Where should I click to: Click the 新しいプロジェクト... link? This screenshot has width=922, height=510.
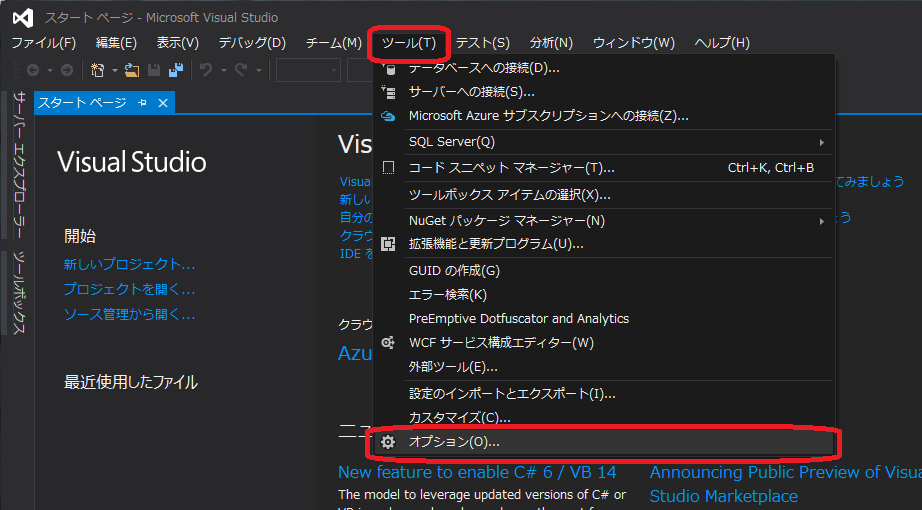coord(129,264)
